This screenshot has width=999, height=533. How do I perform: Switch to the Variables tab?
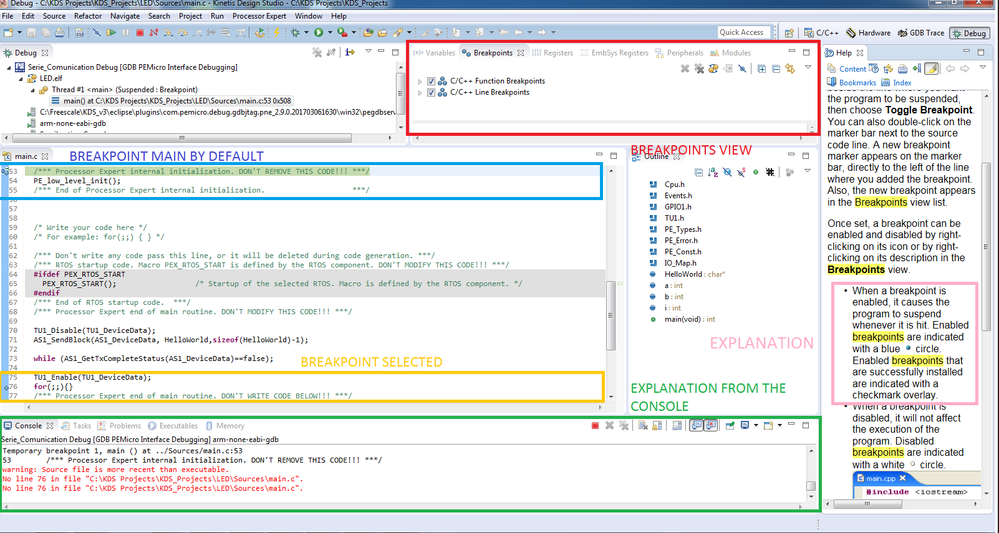[x=434, y=53]
